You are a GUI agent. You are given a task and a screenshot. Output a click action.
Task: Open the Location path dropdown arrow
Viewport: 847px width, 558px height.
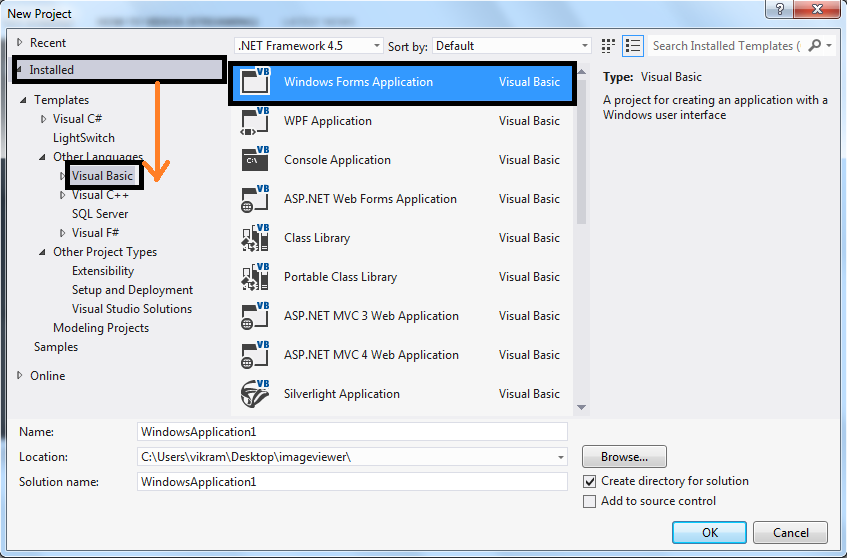point(561,458)
